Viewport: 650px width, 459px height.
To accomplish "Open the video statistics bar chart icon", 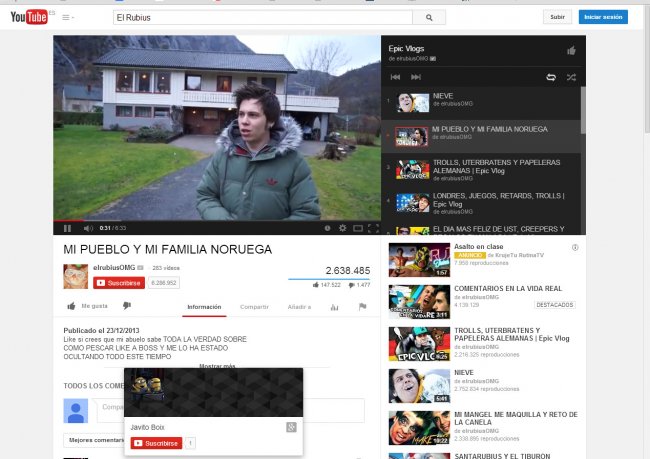I will (335, 307).
